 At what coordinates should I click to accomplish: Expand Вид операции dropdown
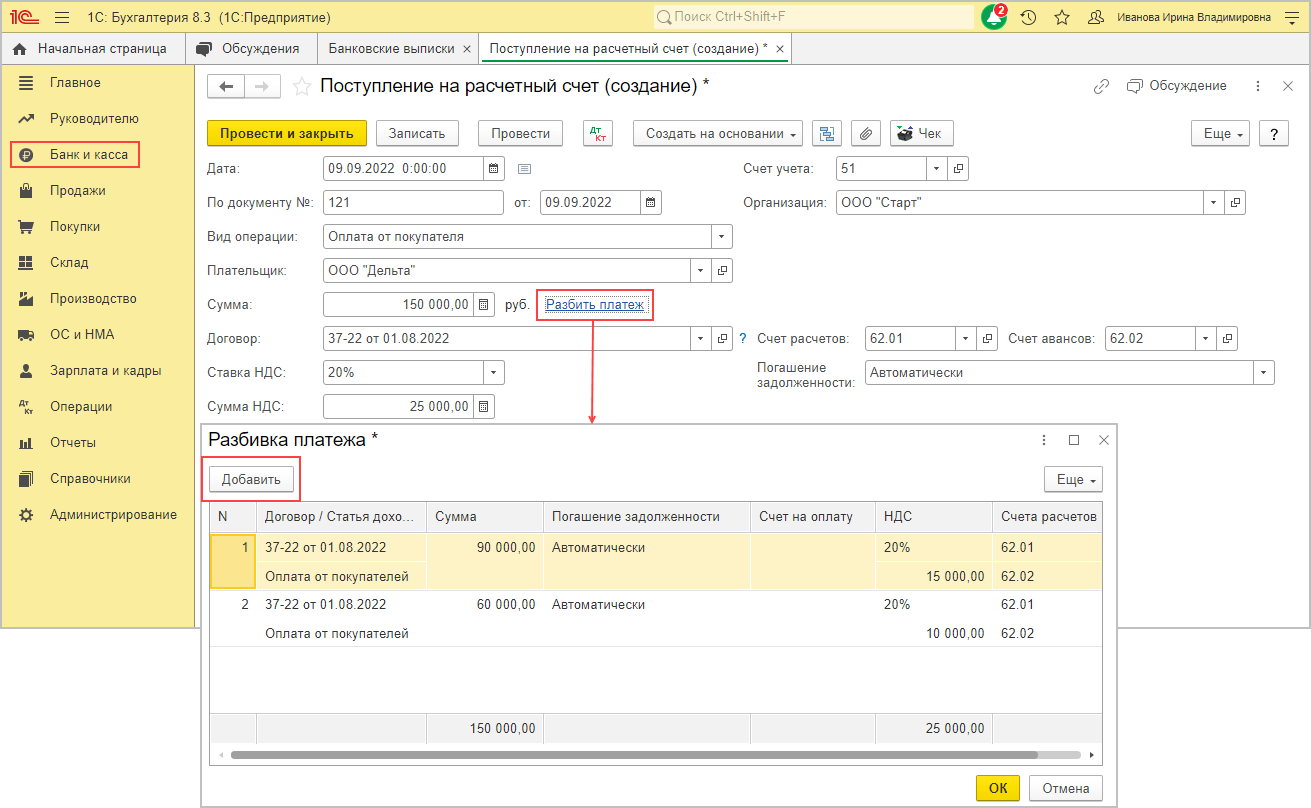pos(721,237)
